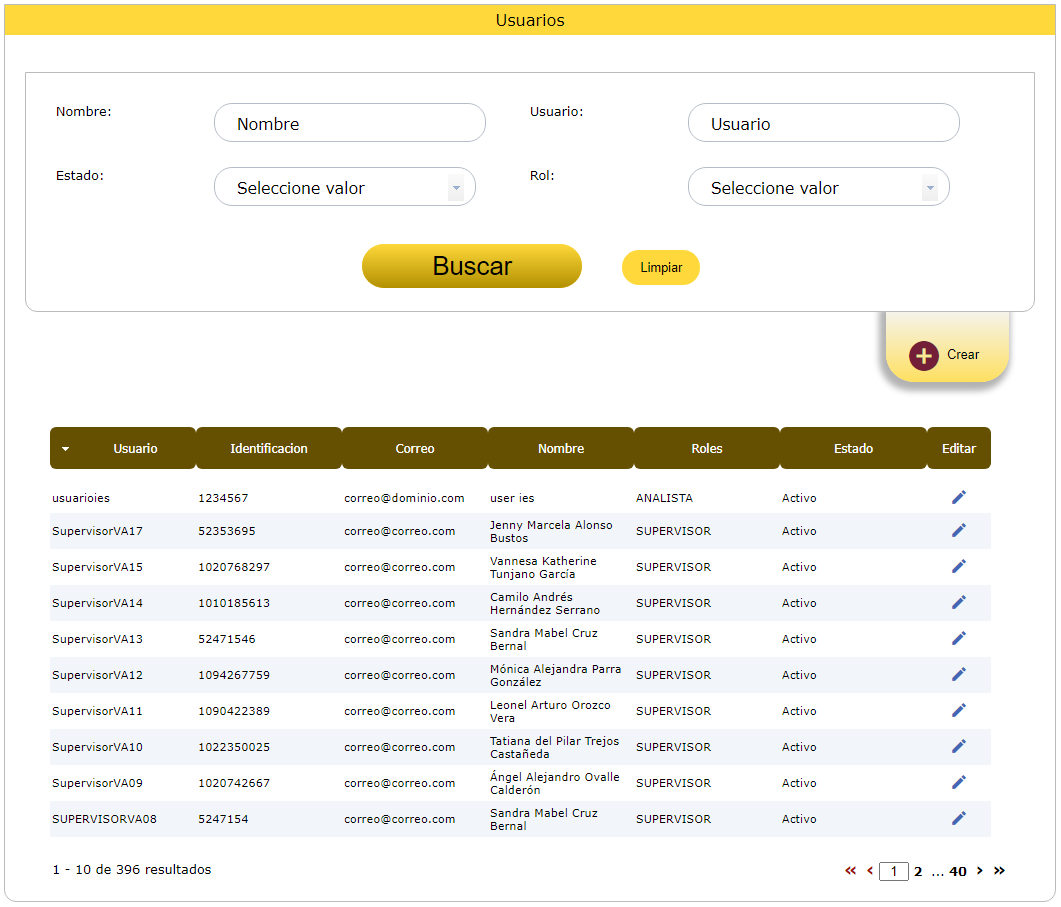
Task: Focus the Nombre text field
Action: point(349,123)
